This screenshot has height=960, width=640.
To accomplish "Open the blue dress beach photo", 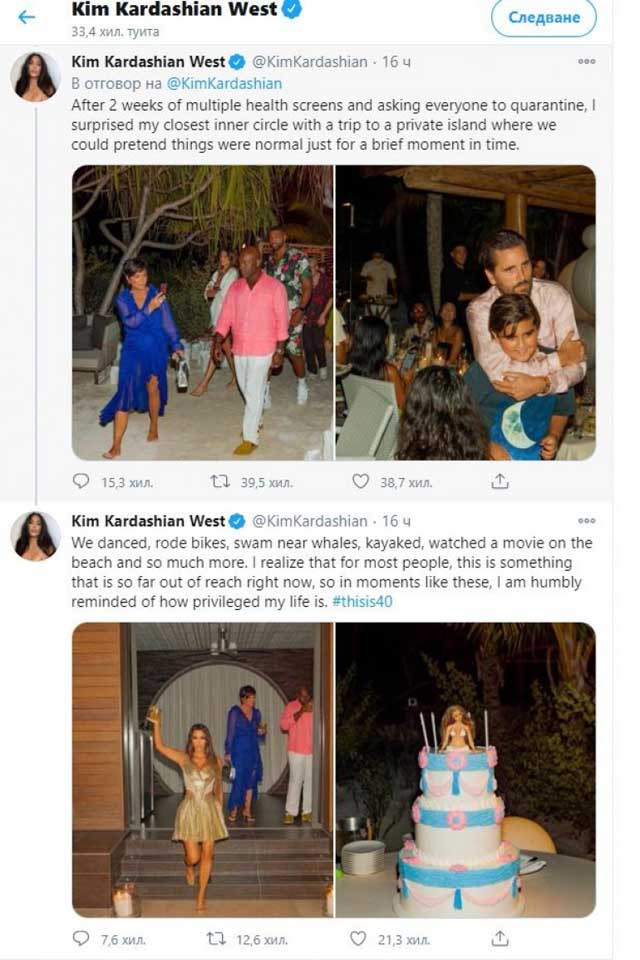I will [201, 312].
